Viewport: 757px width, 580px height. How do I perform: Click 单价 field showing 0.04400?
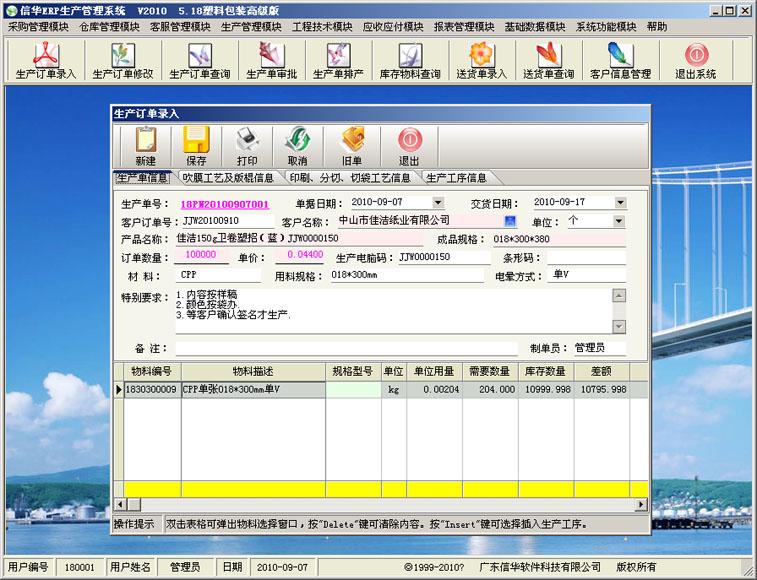299,255
